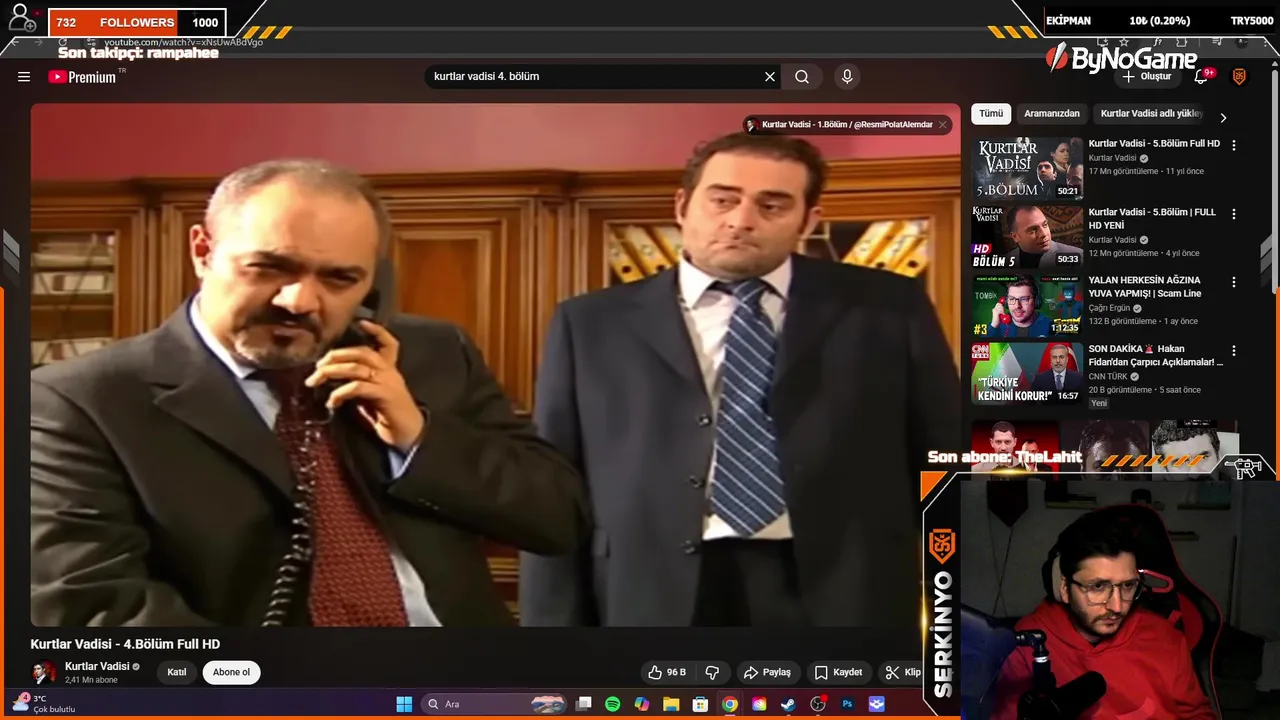
Task: Open the YouTube hamburger guide menu
Action: [x=24, y=77]
